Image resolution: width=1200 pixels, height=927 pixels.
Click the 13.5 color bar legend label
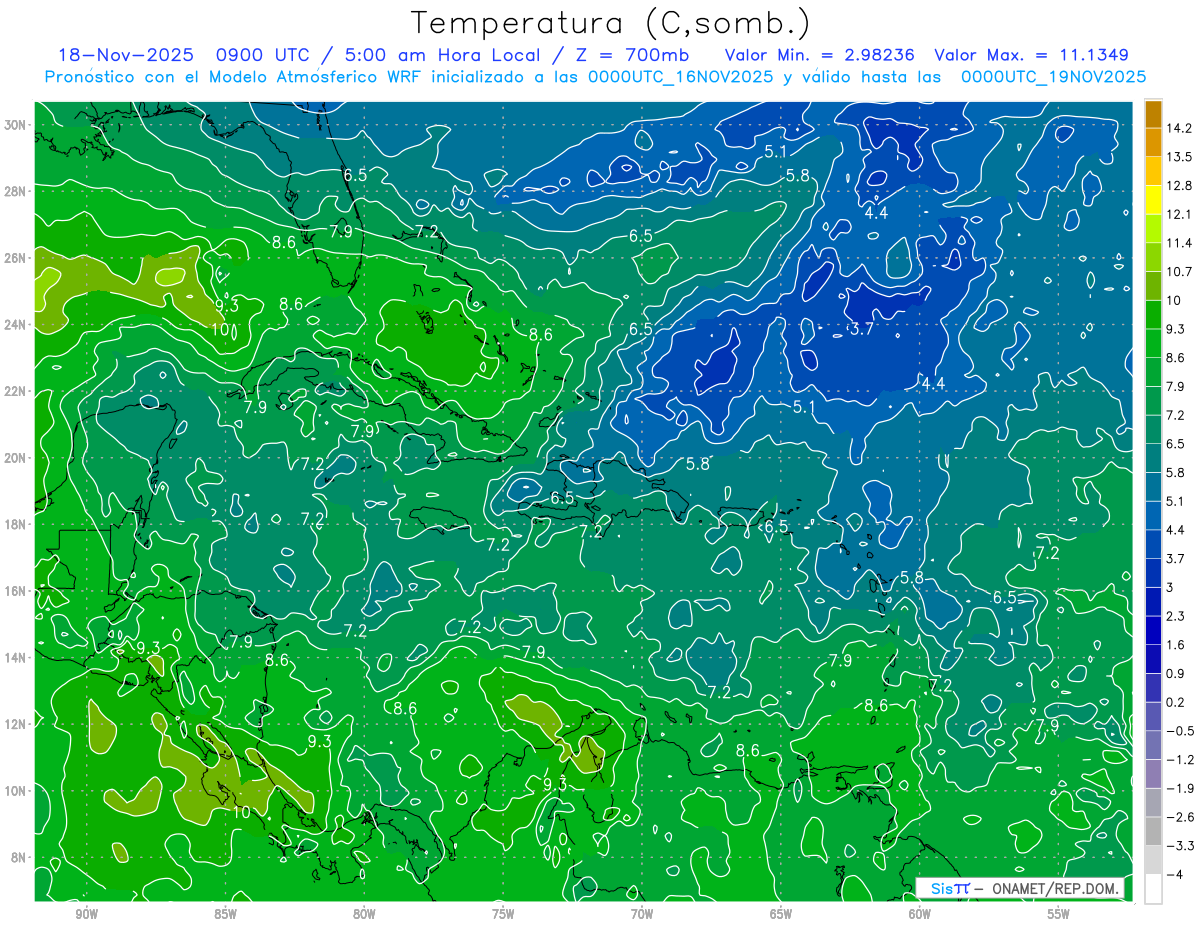coord(1180,157)
